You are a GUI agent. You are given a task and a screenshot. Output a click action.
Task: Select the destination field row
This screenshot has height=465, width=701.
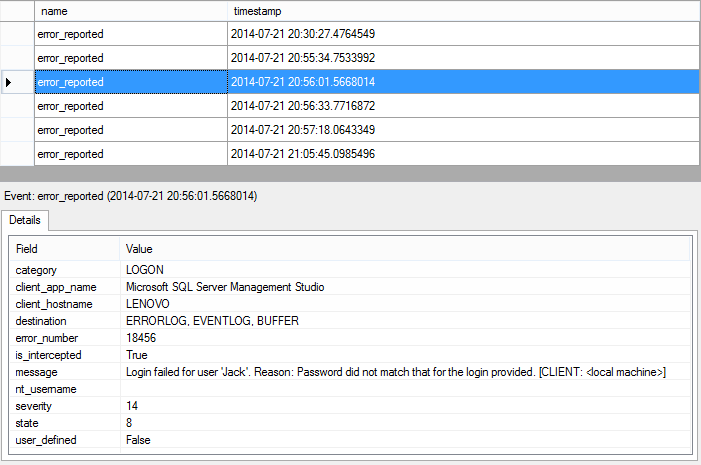point(41,321)
